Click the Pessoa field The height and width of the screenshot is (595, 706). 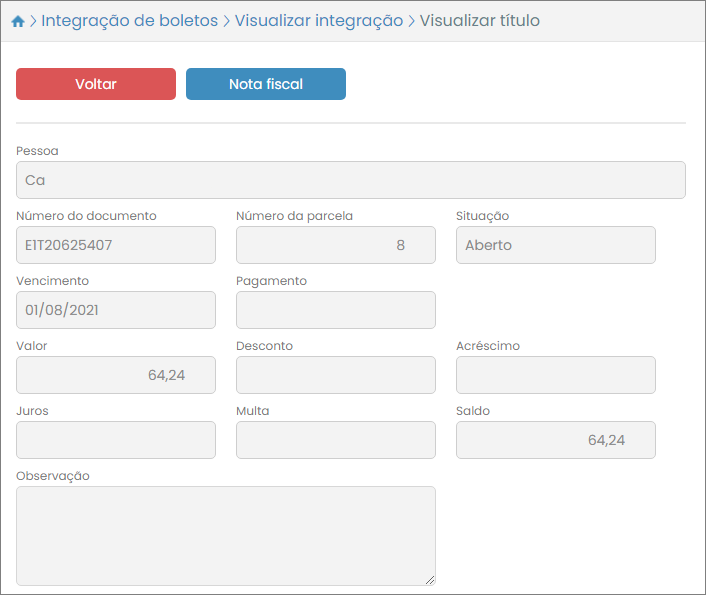[350, 180]
